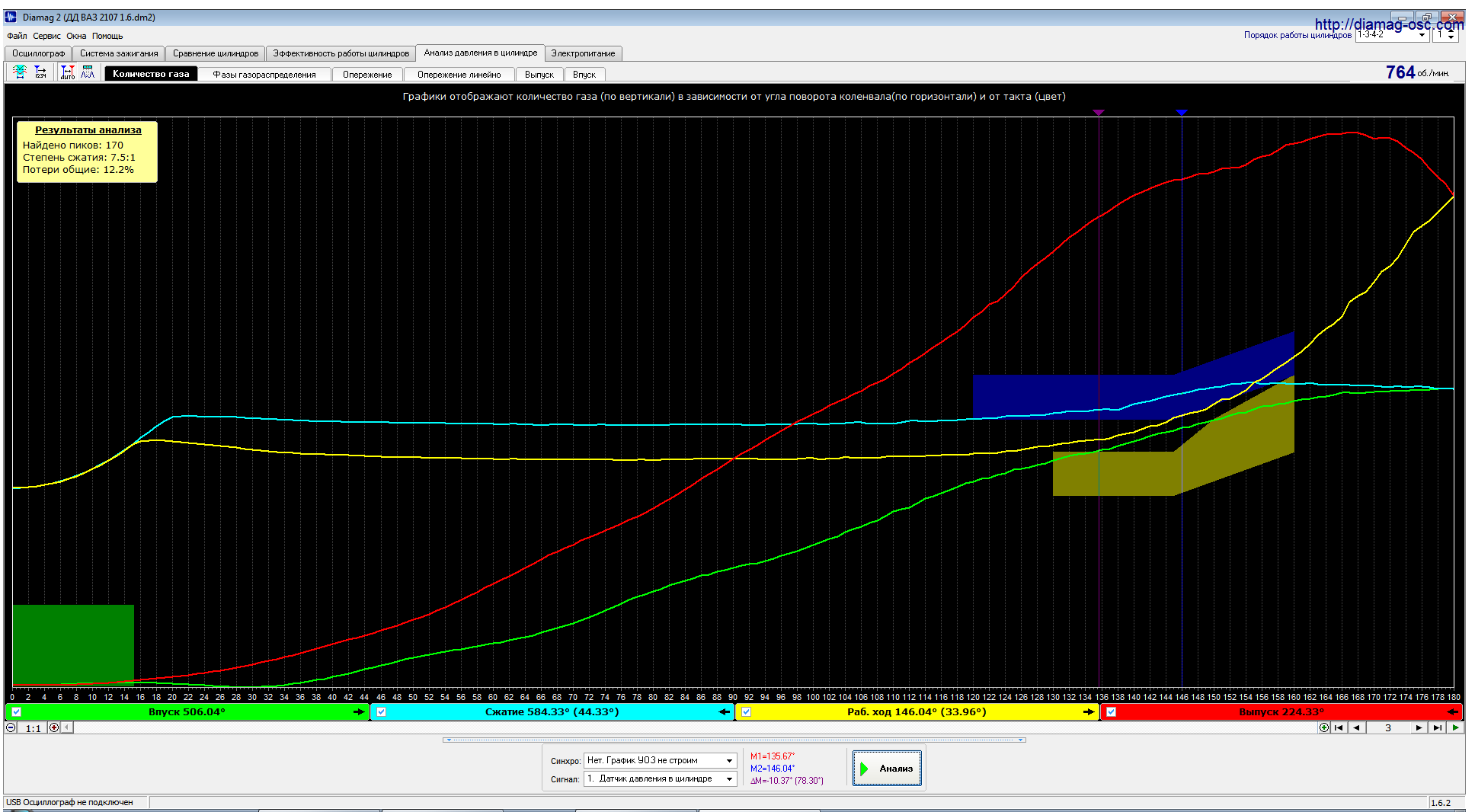Click the version 1.6.2 status entry
Screen dimensions: 1475x812
click(x=1441, y=802)
